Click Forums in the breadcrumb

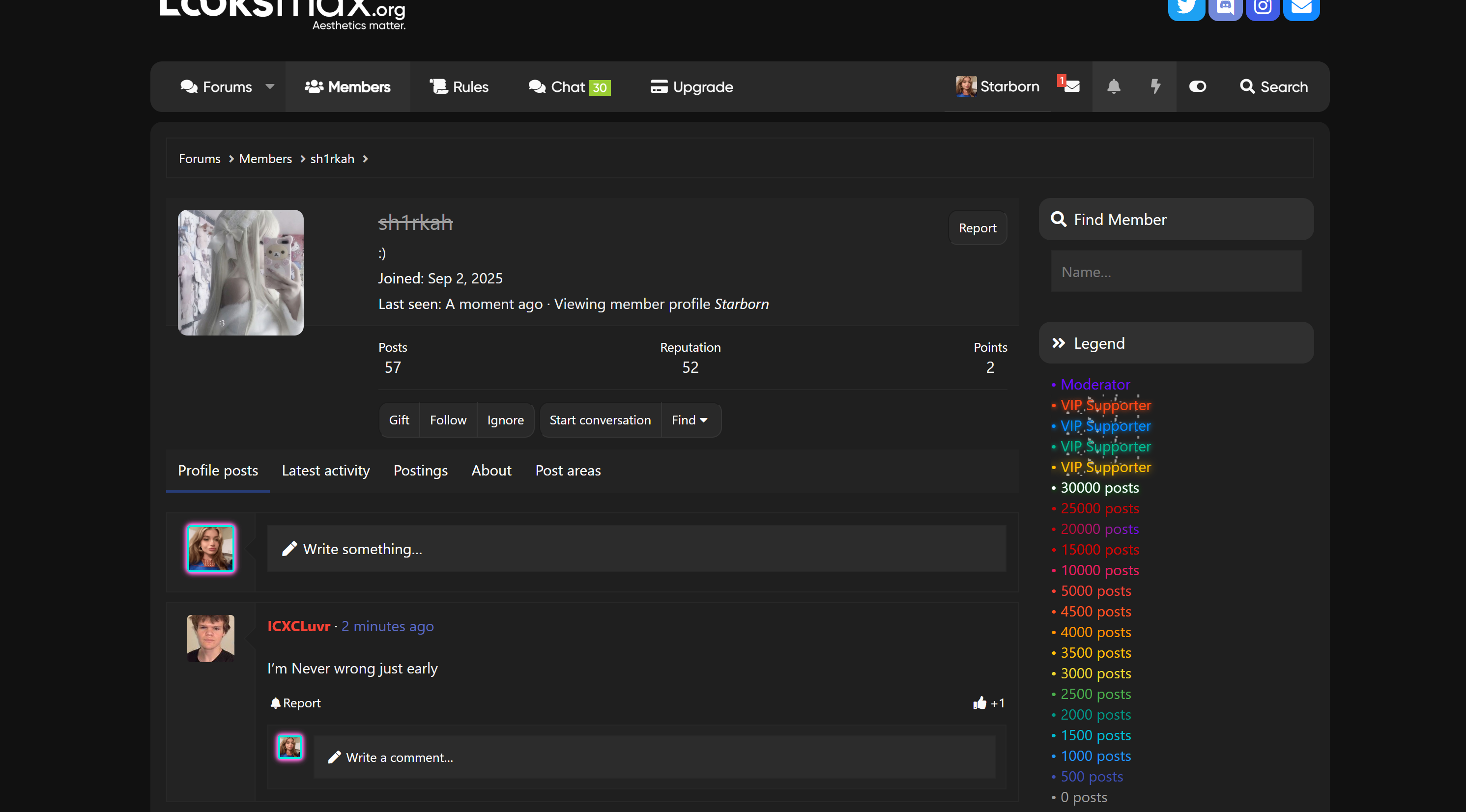coord(200,159)
